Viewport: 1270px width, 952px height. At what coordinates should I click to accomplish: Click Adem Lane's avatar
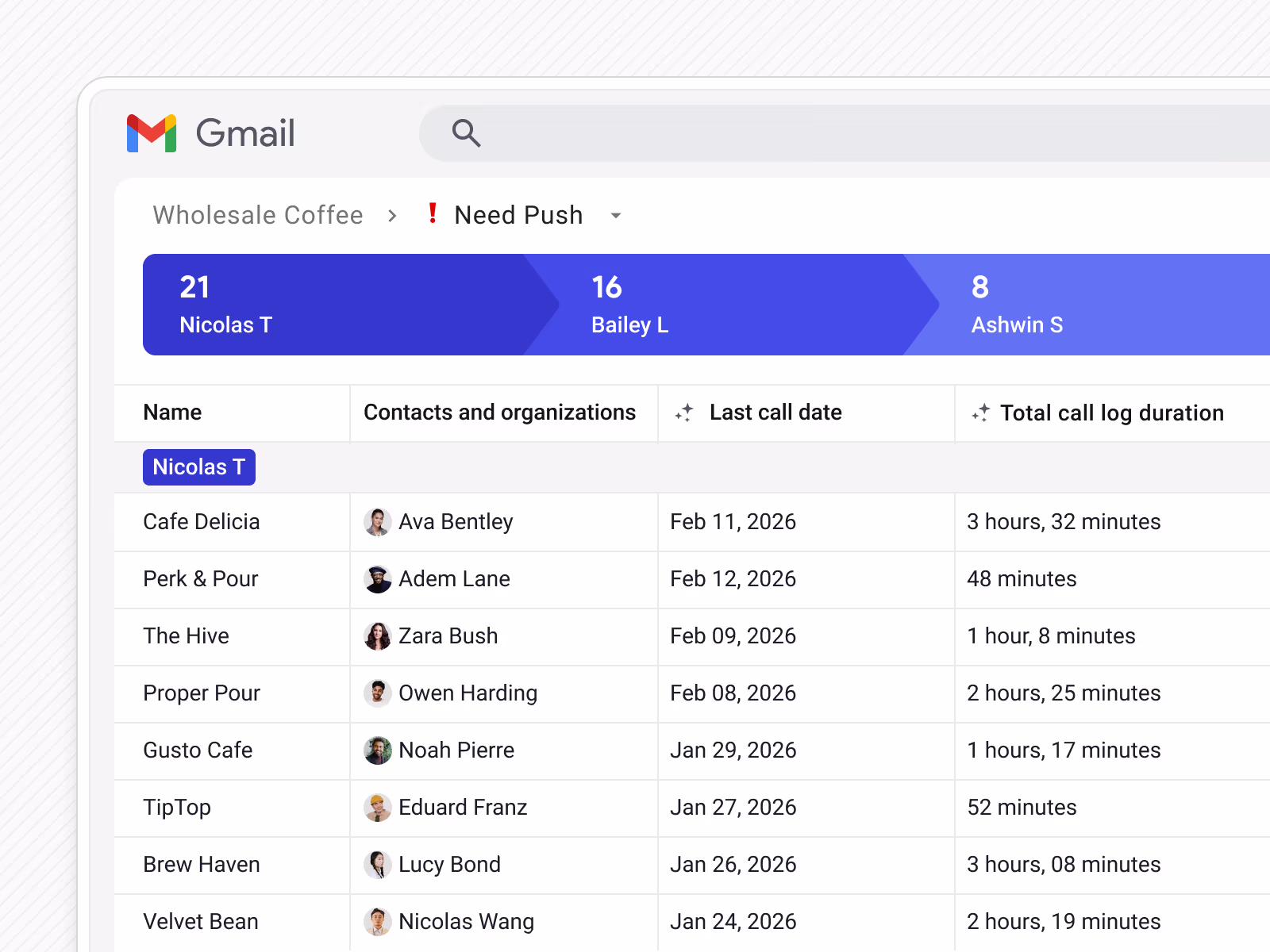[x=378, y=579]
